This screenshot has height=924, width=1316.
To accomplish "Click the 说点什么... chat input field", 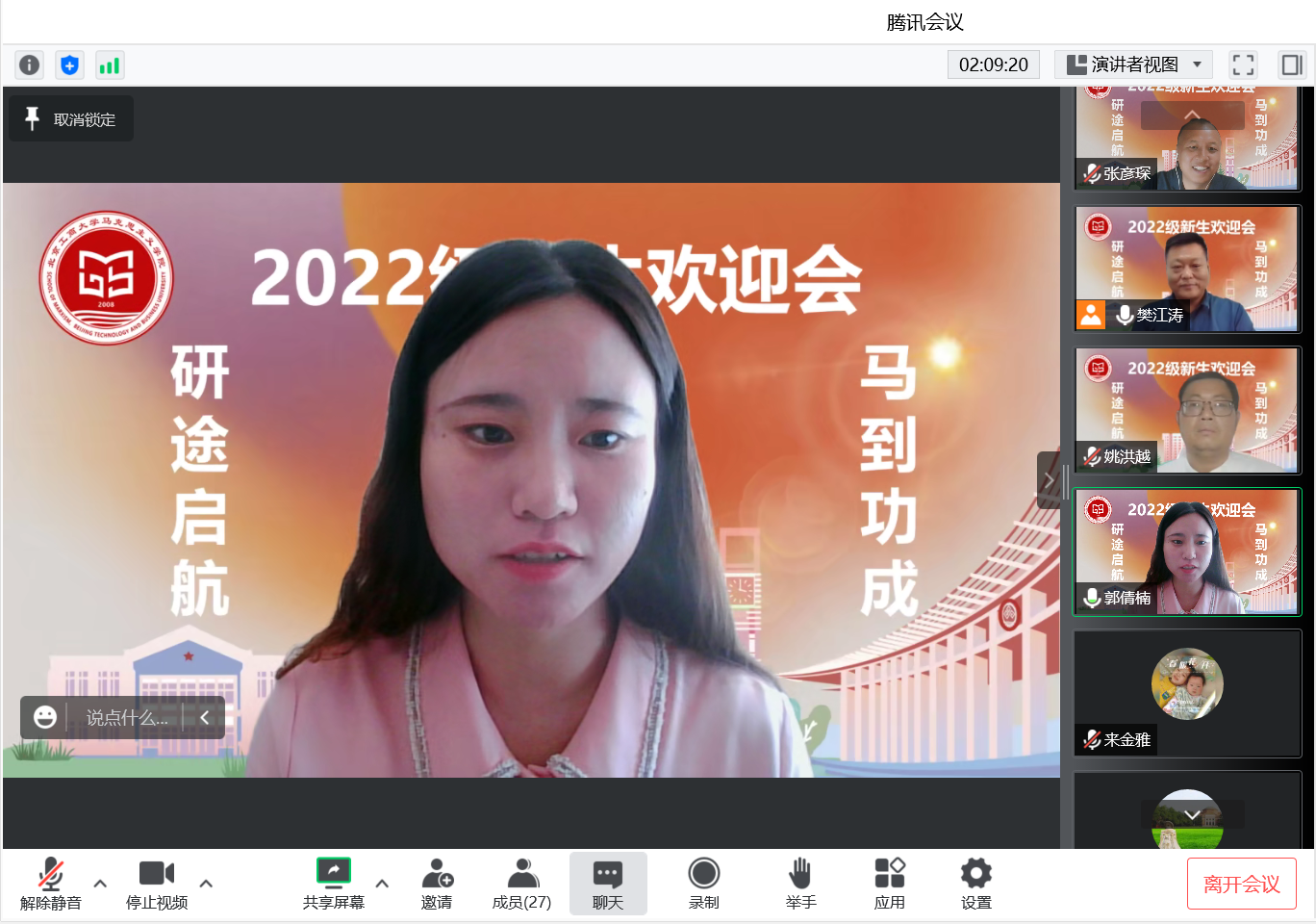I will coord(127,717).
